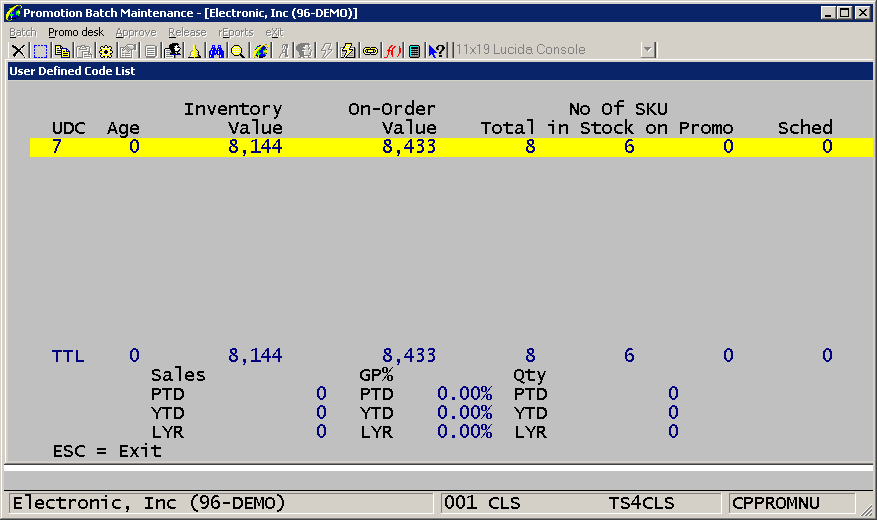
Task: Click the 8,144 total in TTL row
Action: [x=255, y=356]
